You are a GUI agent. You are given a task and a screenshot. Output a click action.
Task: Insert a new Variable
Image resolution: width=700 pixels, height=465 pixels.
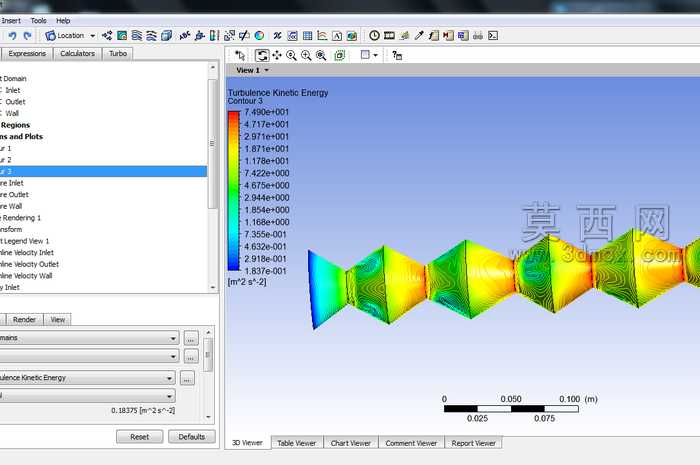(x=277, y=36)
